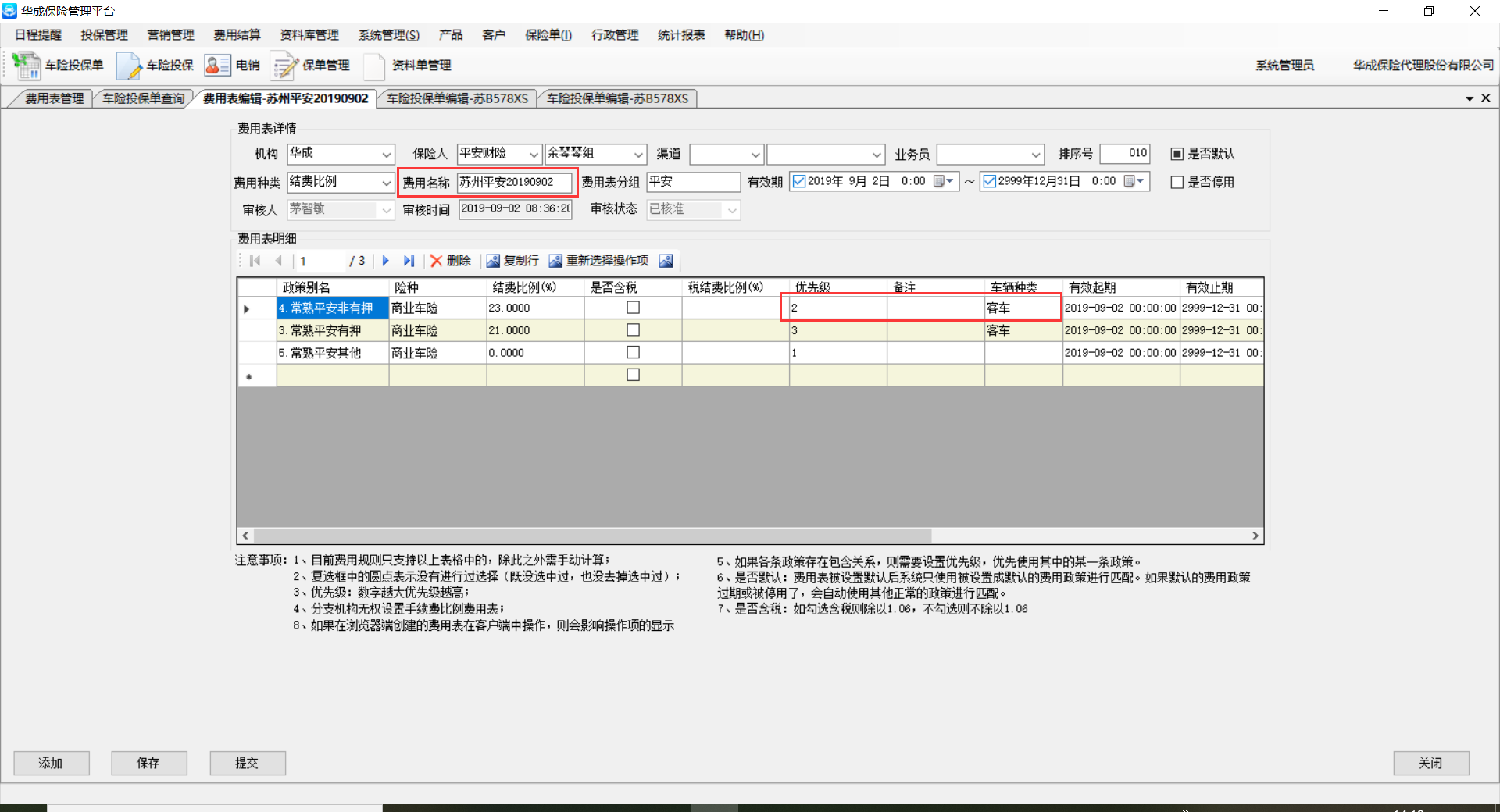Close the active document tab
The width and height of the screenshot is (1500, 812).
[1486, 98]
